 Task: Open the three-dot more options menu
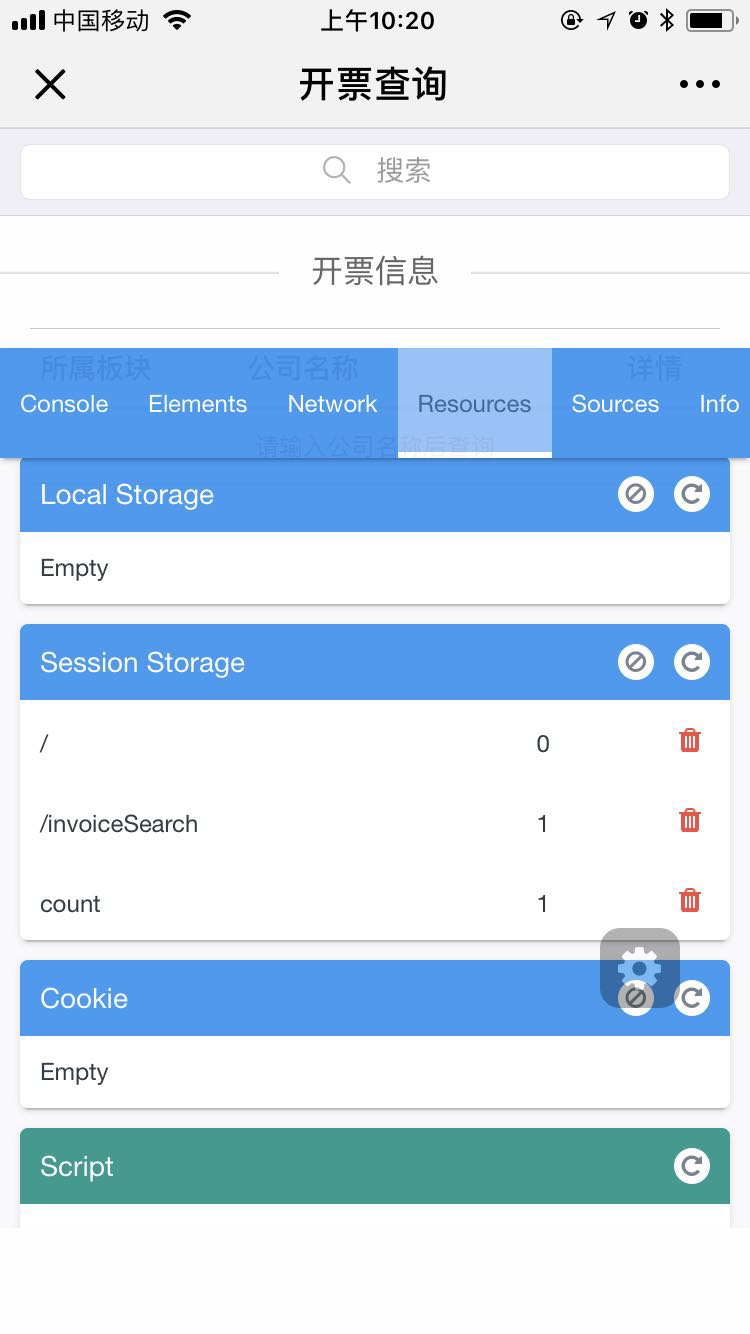(x=700, y=85)
